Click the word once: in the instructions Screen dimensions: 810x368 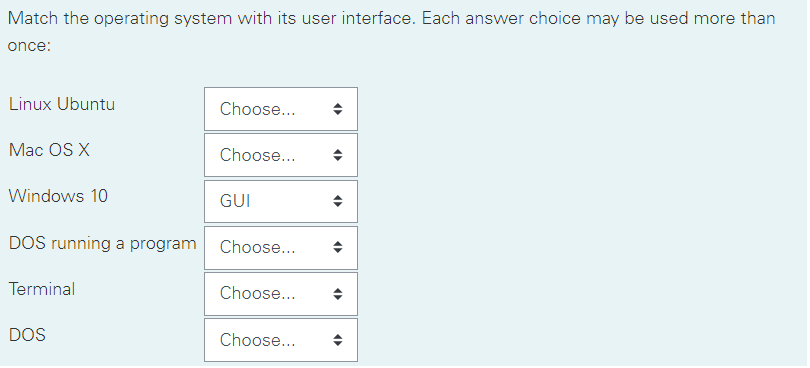coord(29,45)
